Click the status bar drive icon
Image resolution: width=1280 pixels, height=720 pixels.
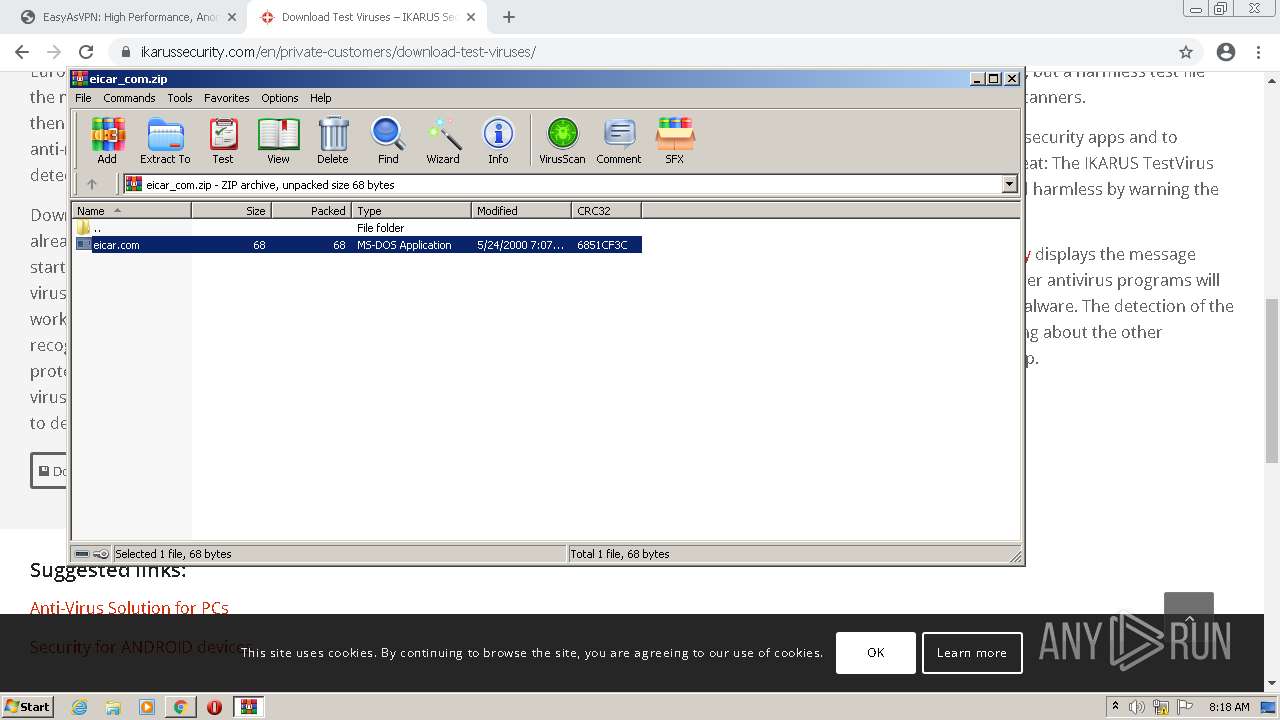pos(82,554)
